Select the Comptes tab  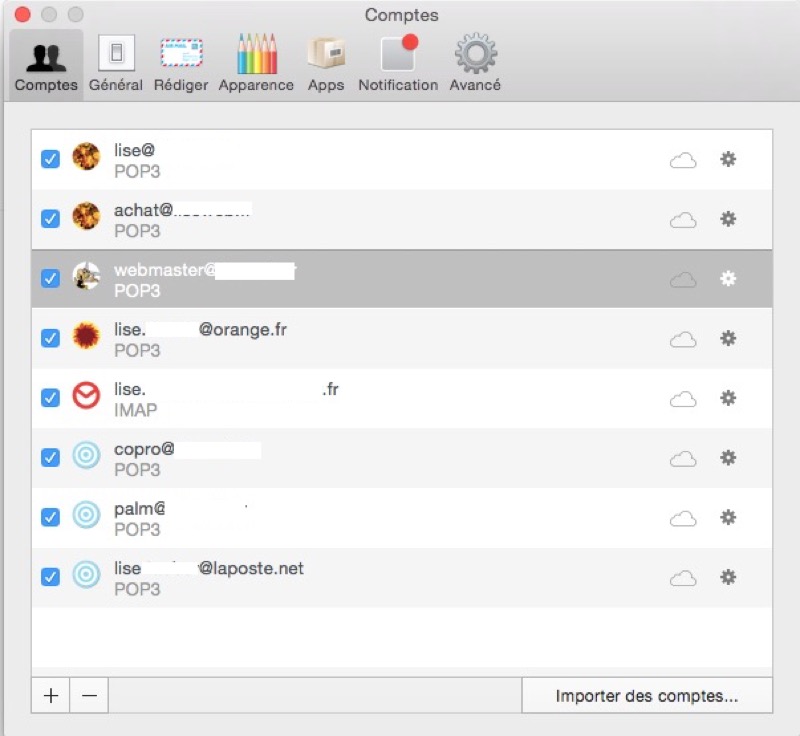tap(46, 63)
